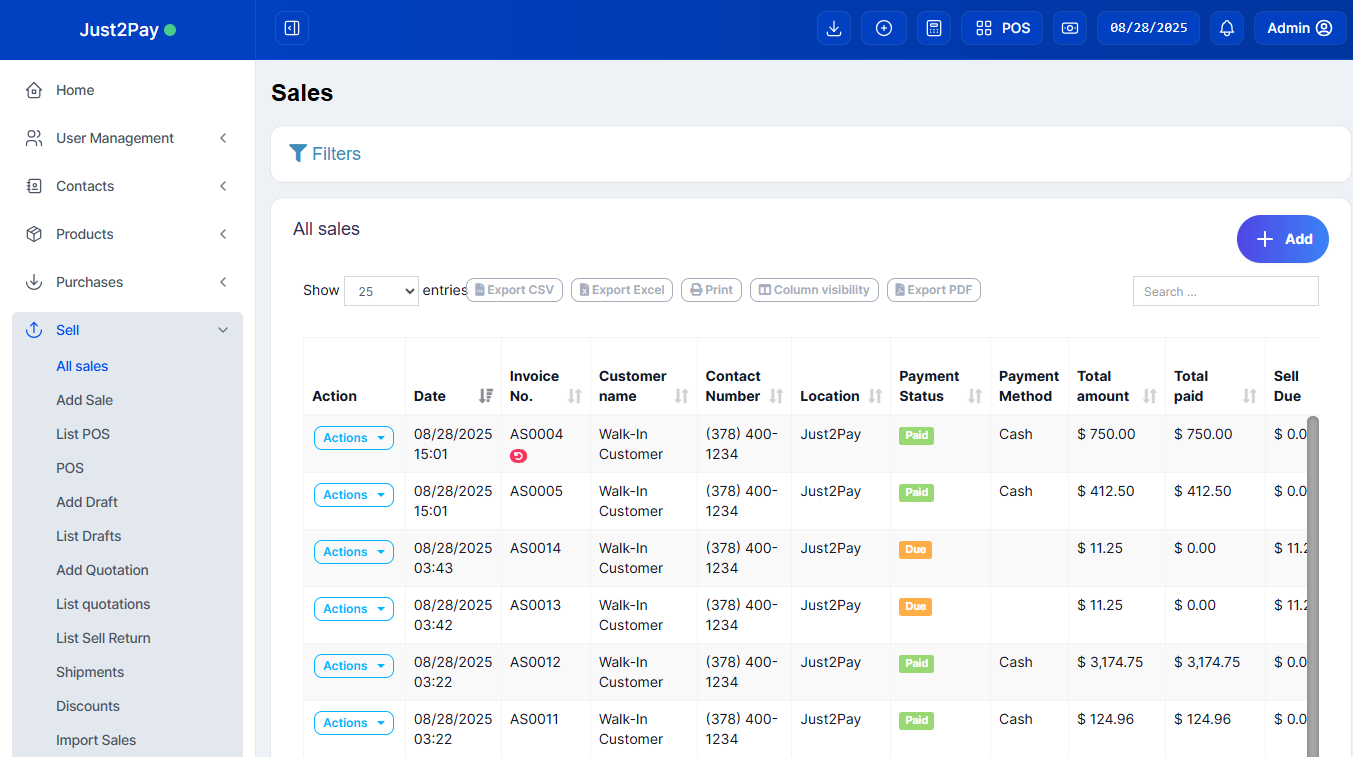Open notifications via the bell icon
This screenshot has height=757, width=1353.
click(1226, 28)
